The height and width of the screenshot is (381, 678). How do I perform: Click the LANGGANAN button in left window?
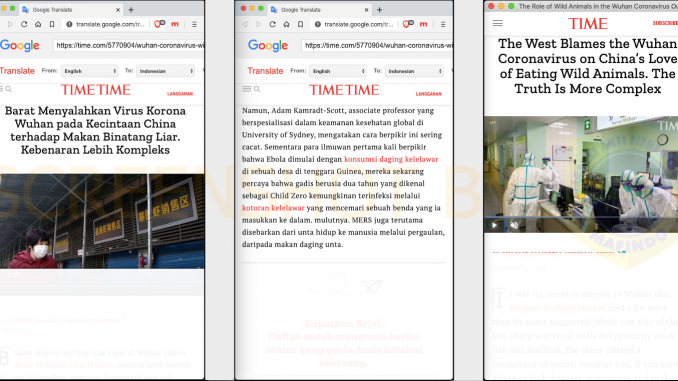(x=180, y=93)
